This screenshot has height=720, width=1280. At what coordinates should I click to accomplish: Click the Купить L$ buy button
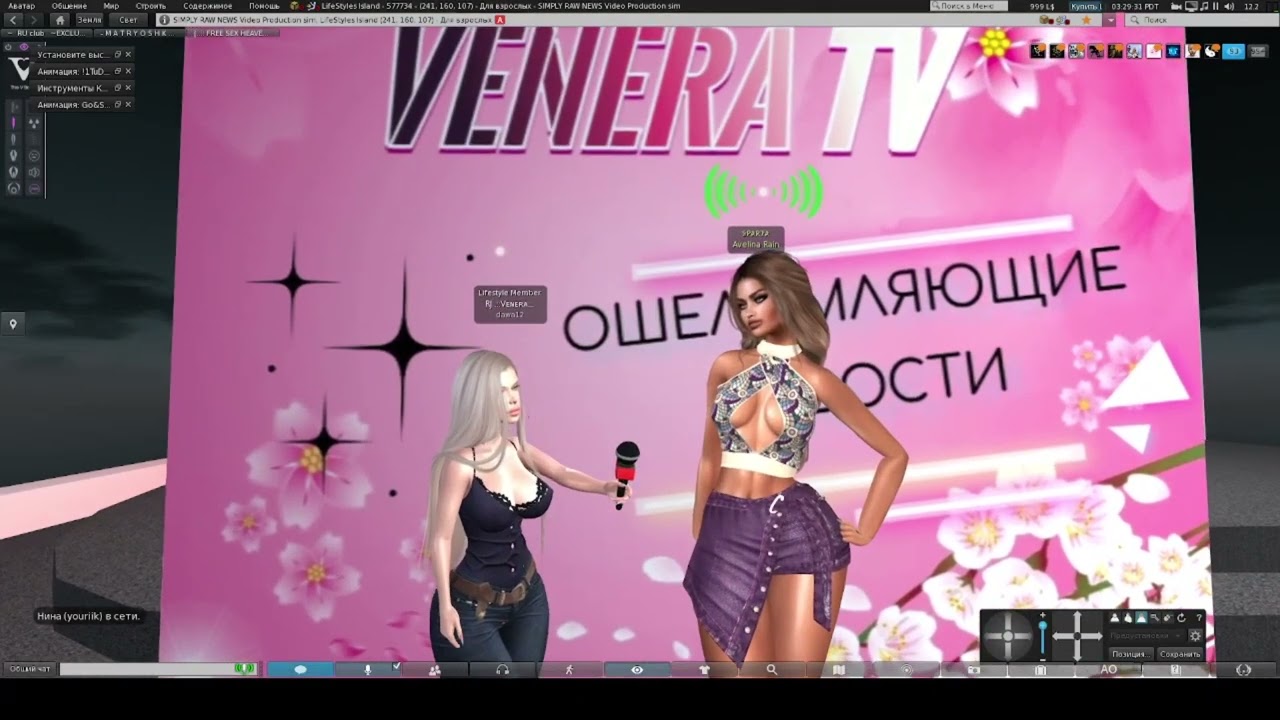coord(1084,6)
